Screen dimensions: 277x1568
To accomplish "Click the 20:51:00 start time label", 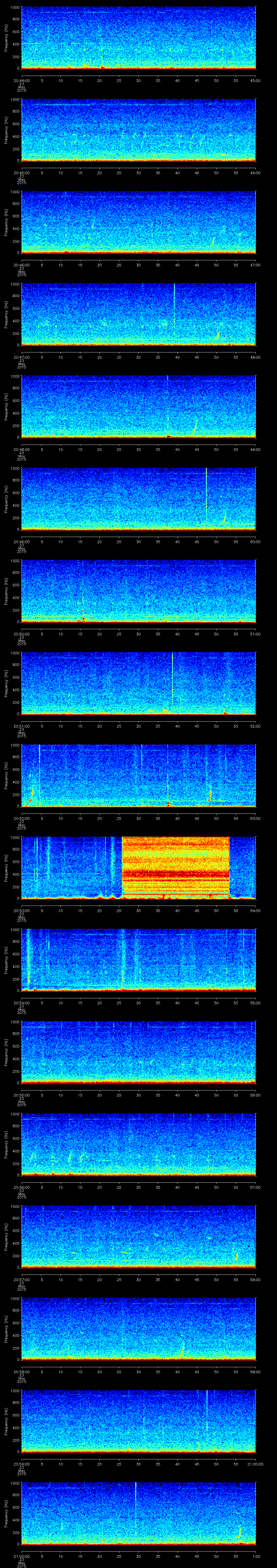I will 21,726.
